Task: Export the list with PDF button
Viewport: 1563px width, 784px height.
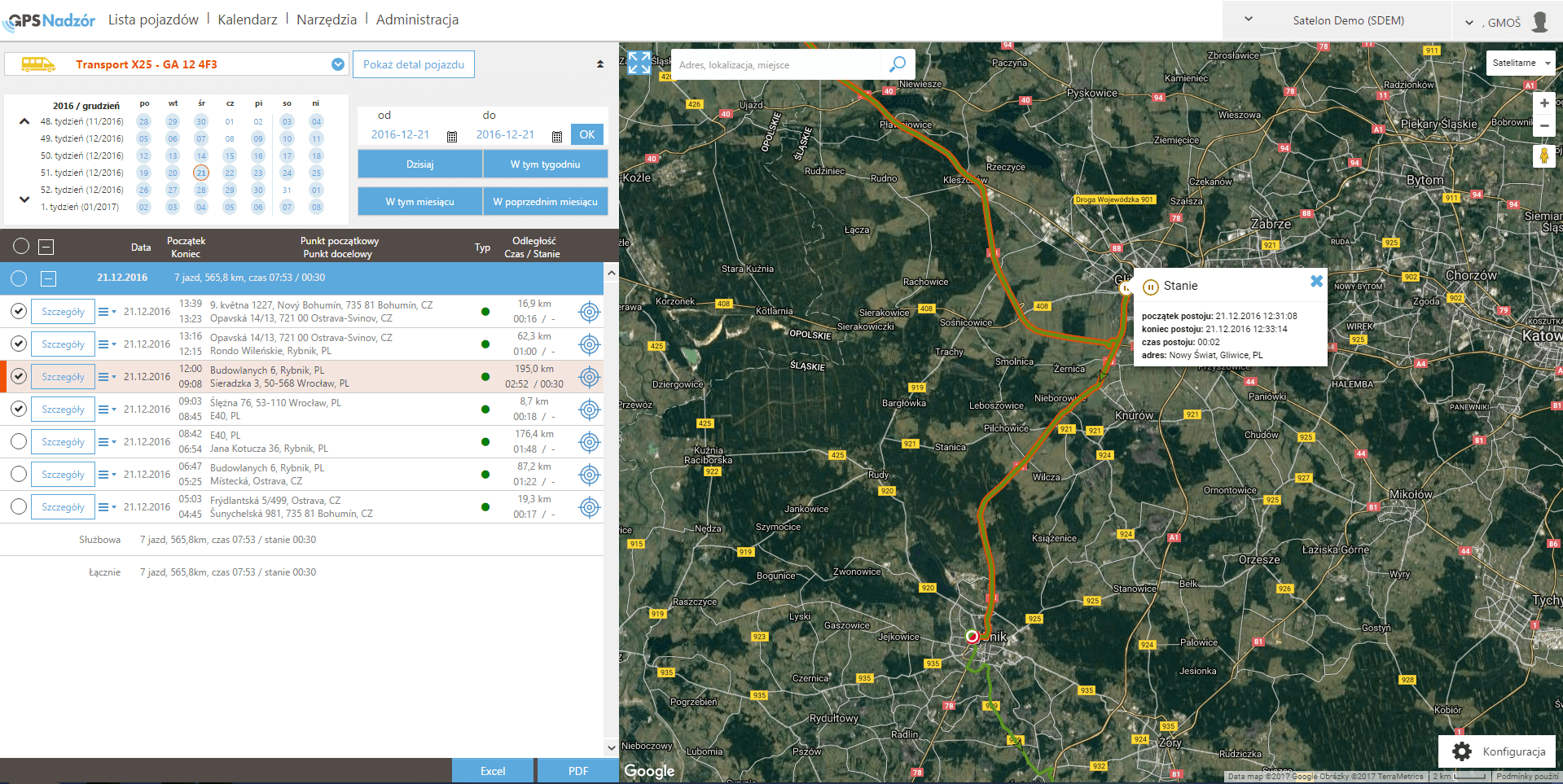Action: point(578,771)
